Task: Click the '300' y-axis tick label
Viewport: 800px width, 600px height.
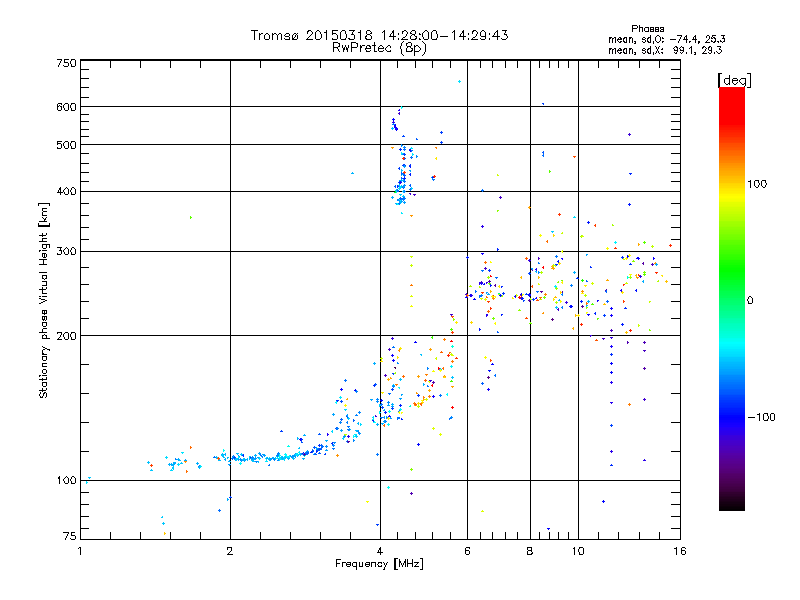Action: tap(67, 251)
